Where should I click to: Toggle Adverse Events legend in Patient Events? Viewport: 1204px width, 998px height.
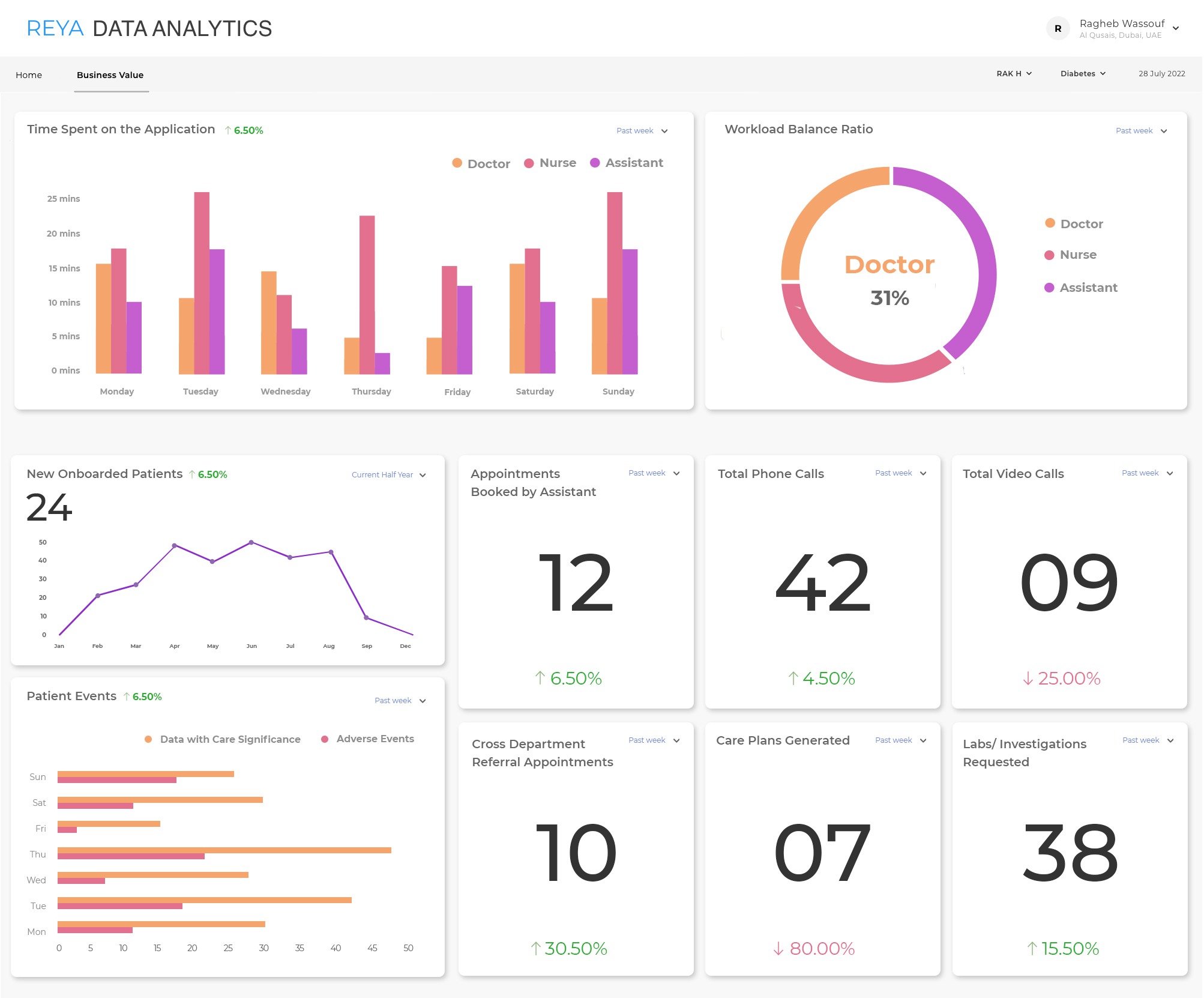368,739
